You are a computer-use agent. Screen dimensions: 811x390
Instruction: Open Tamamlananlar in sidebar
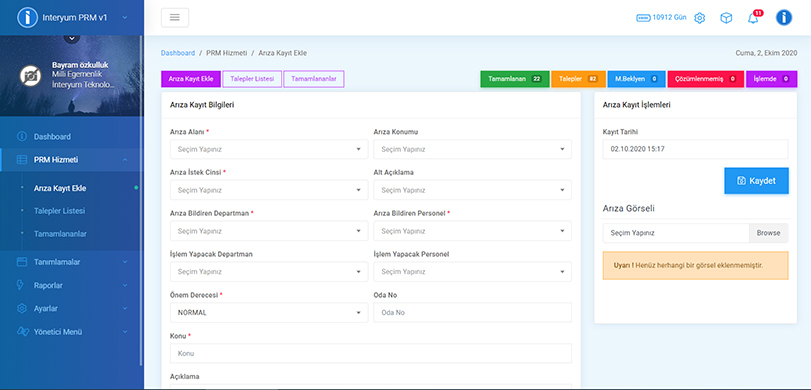tap(60, 234)
